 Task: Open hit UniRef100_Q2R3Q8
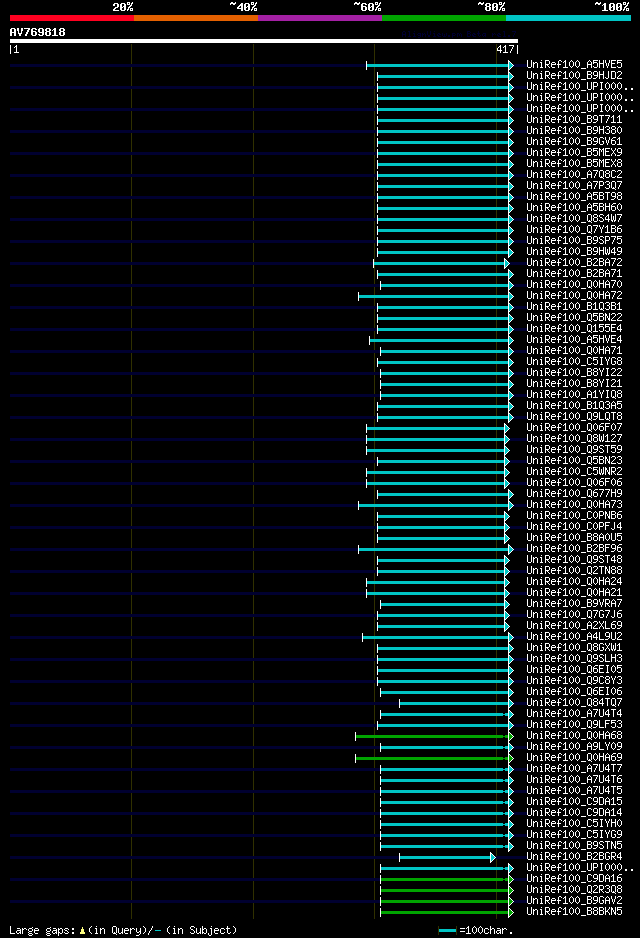click(x=574, y=890)
